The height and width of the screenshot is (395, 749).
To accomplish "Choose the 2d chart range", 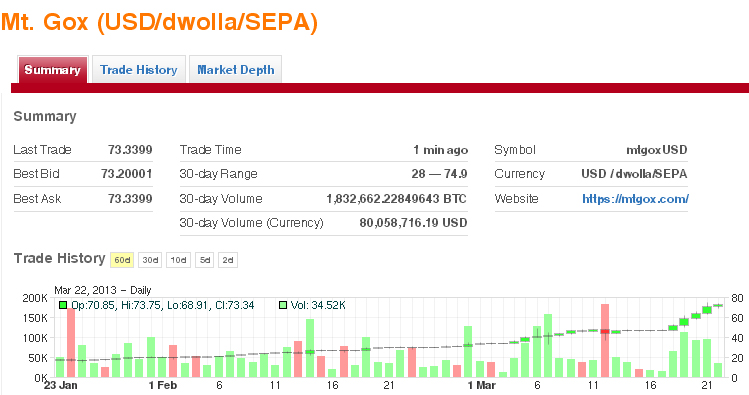I will point(228,260).
